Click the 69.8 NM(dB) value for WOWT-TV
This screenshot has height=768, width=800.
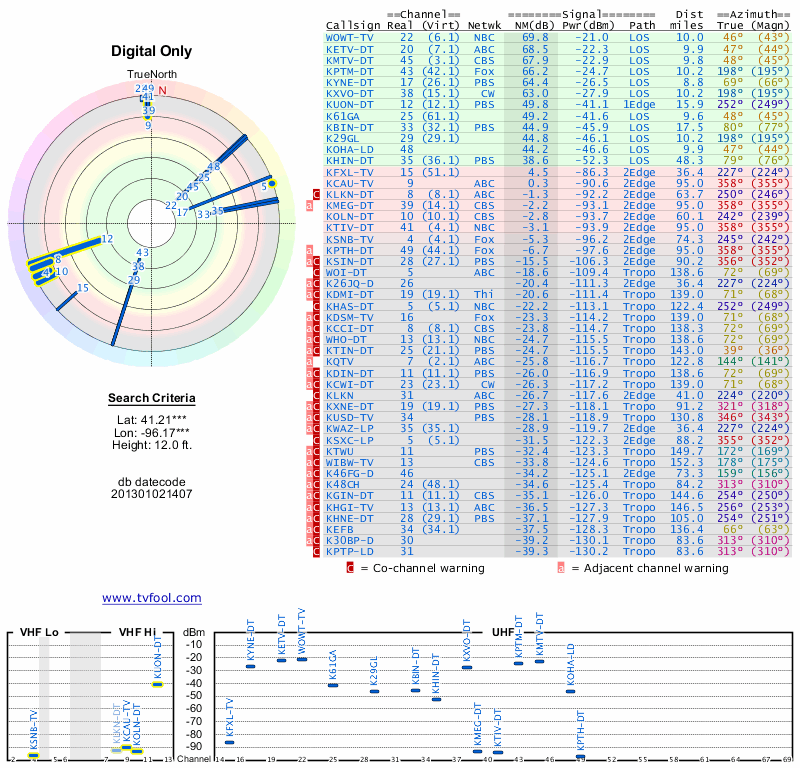tap(535, 38)
